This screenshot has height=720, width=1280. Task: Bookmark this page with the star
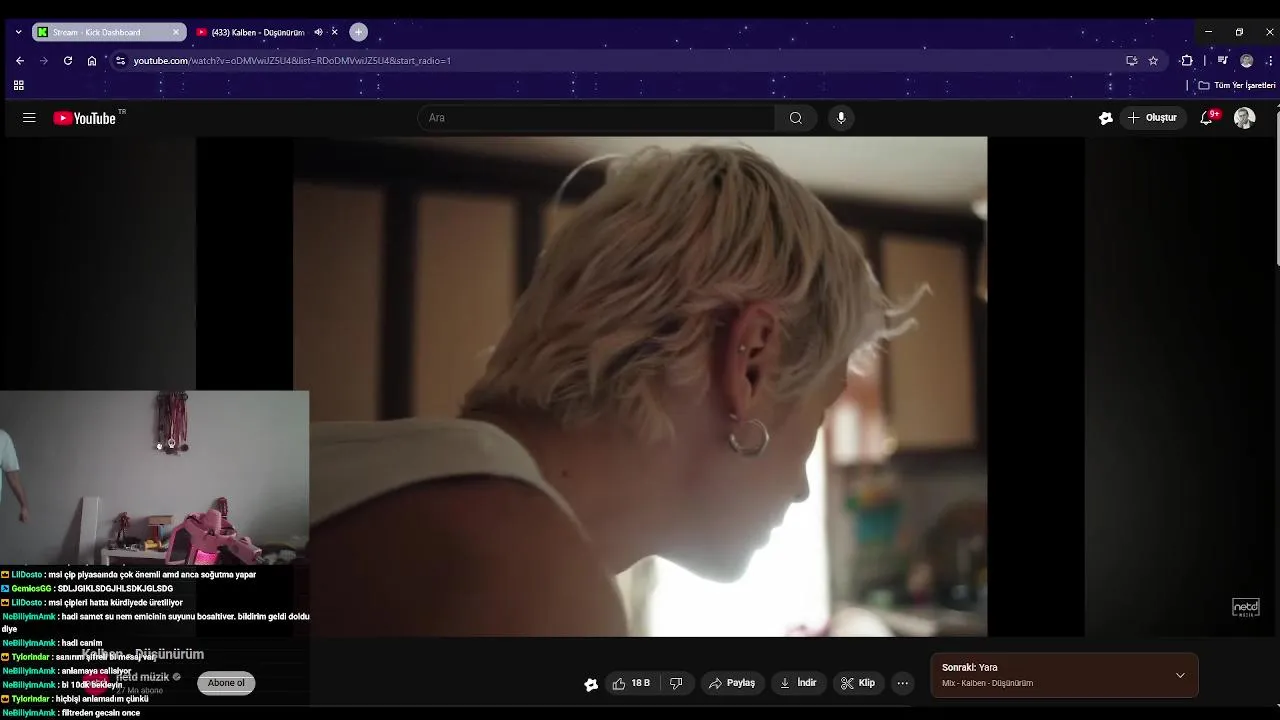[x=1153, y=61]
